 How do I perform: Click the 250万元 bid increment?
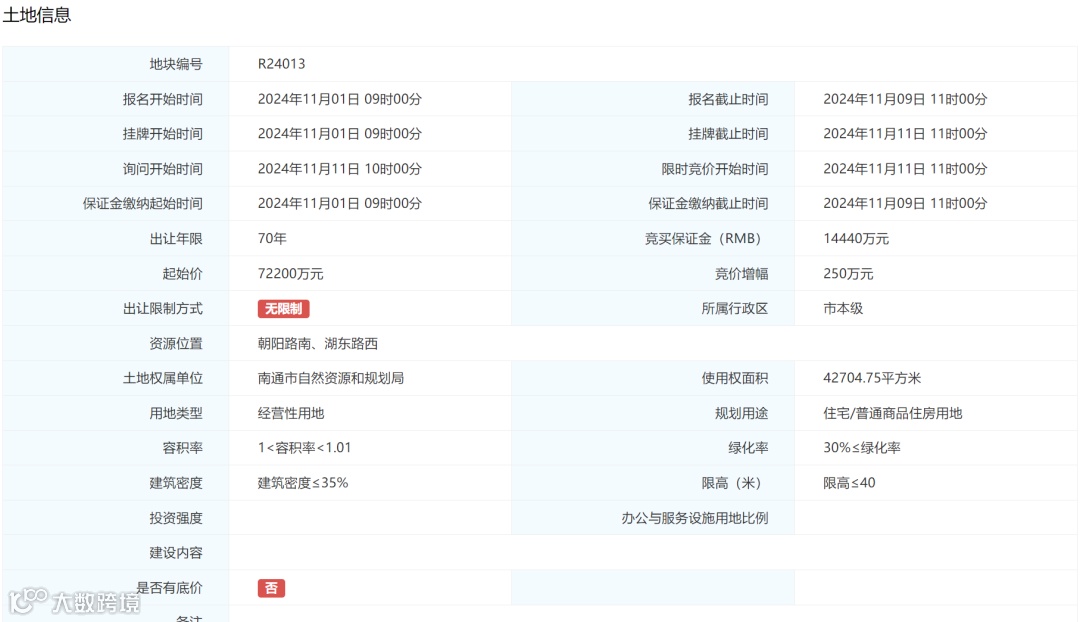[x=848, y=273]
